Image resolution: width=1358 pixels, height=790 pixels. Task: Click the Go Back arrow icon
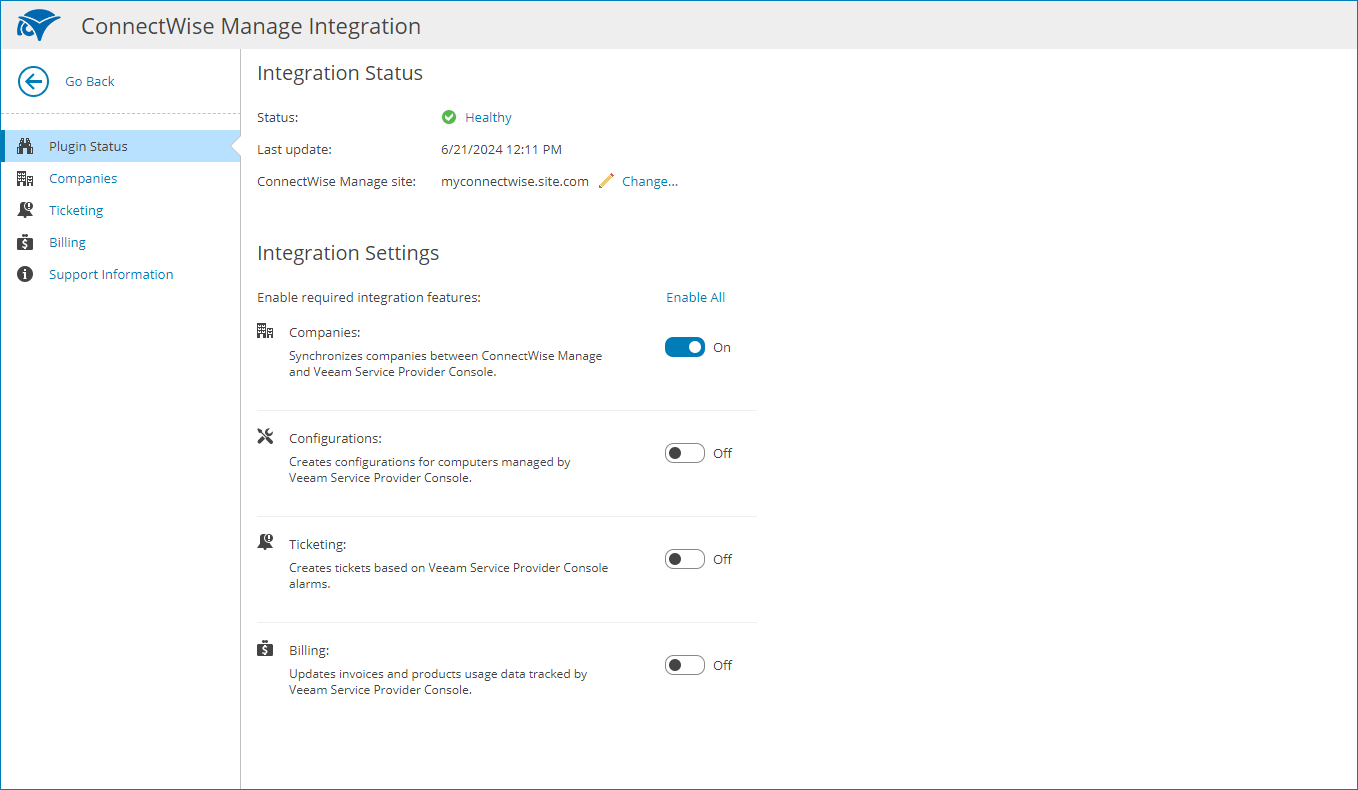point(32,81)
